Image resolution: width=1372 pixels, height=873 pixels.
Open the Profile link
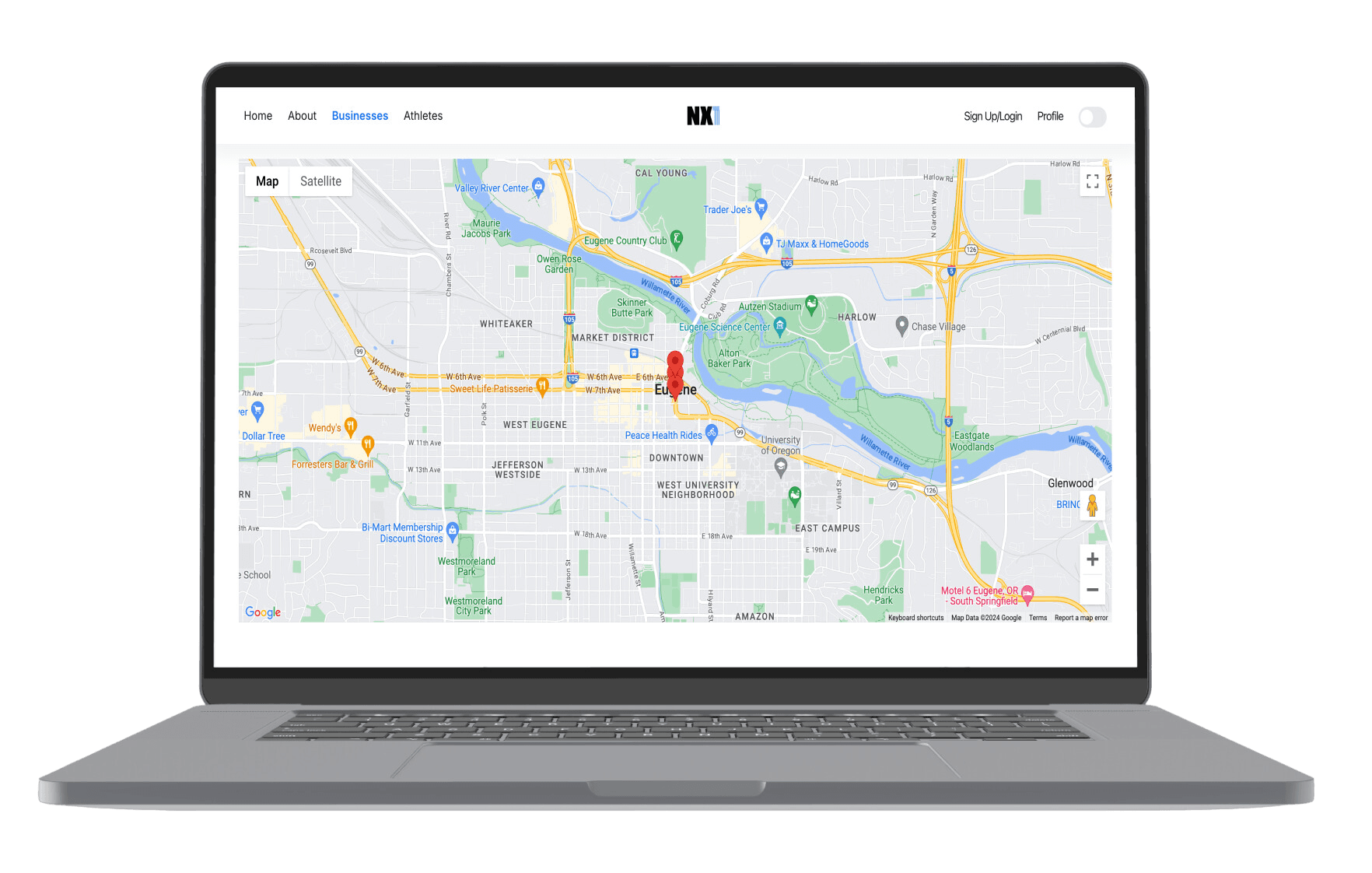pos(1050,117)
